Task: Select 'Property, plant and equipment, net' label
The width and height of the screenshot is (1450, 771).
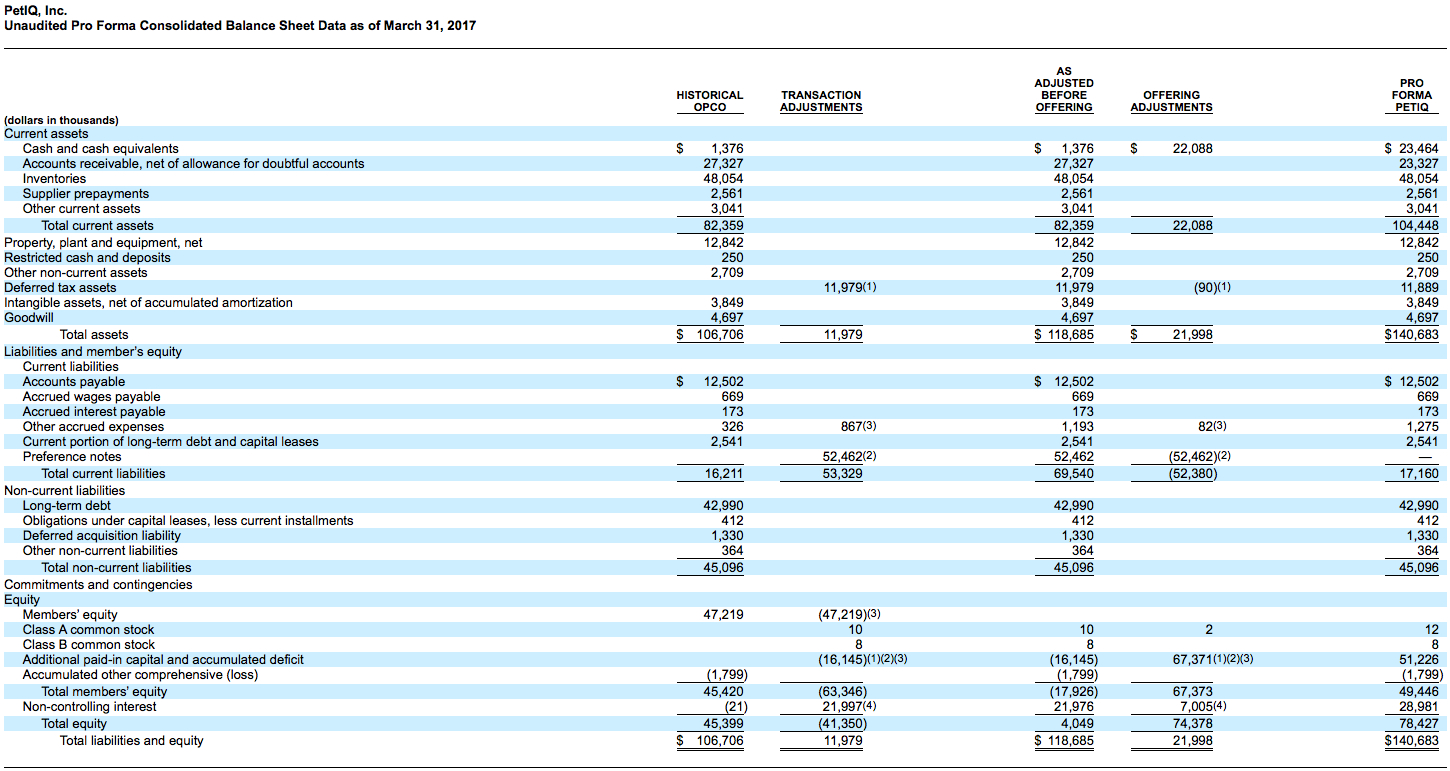Action: tap(104, 242)
